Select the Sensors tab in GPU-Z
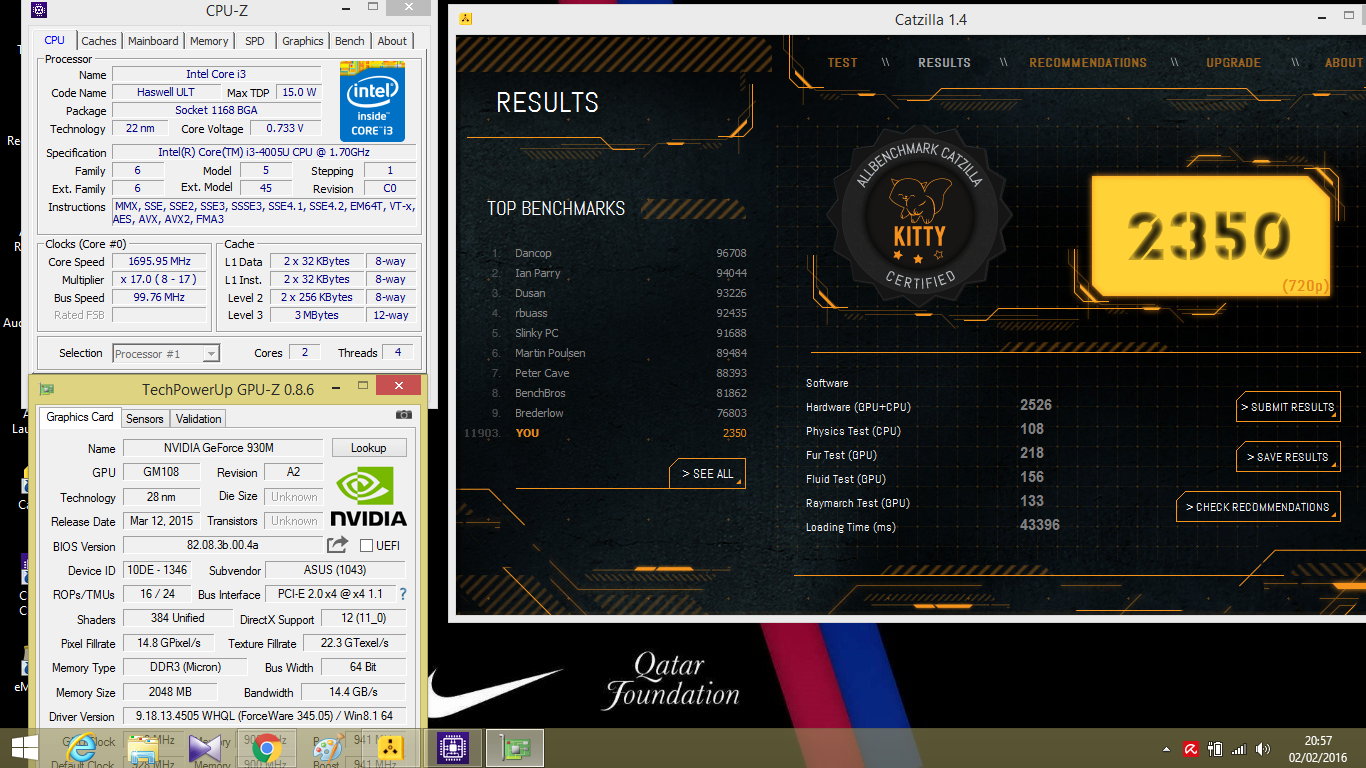 coord(145,418)
